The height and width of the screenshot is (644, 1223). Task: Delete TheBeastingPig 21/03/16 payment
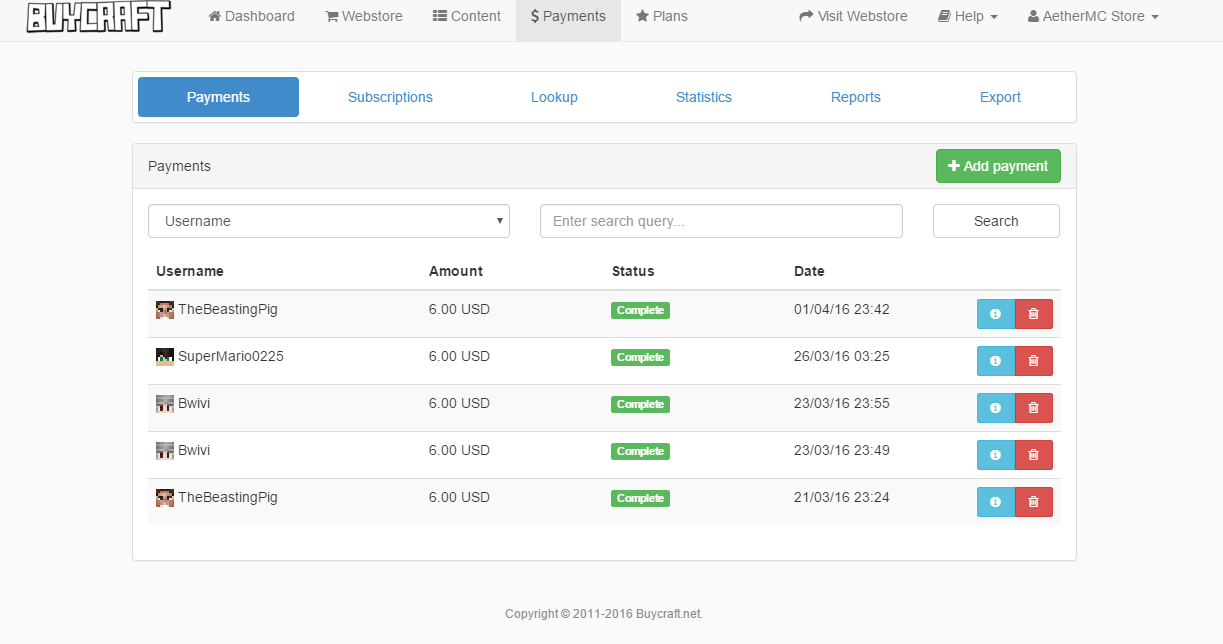[x=1034, y=502]
